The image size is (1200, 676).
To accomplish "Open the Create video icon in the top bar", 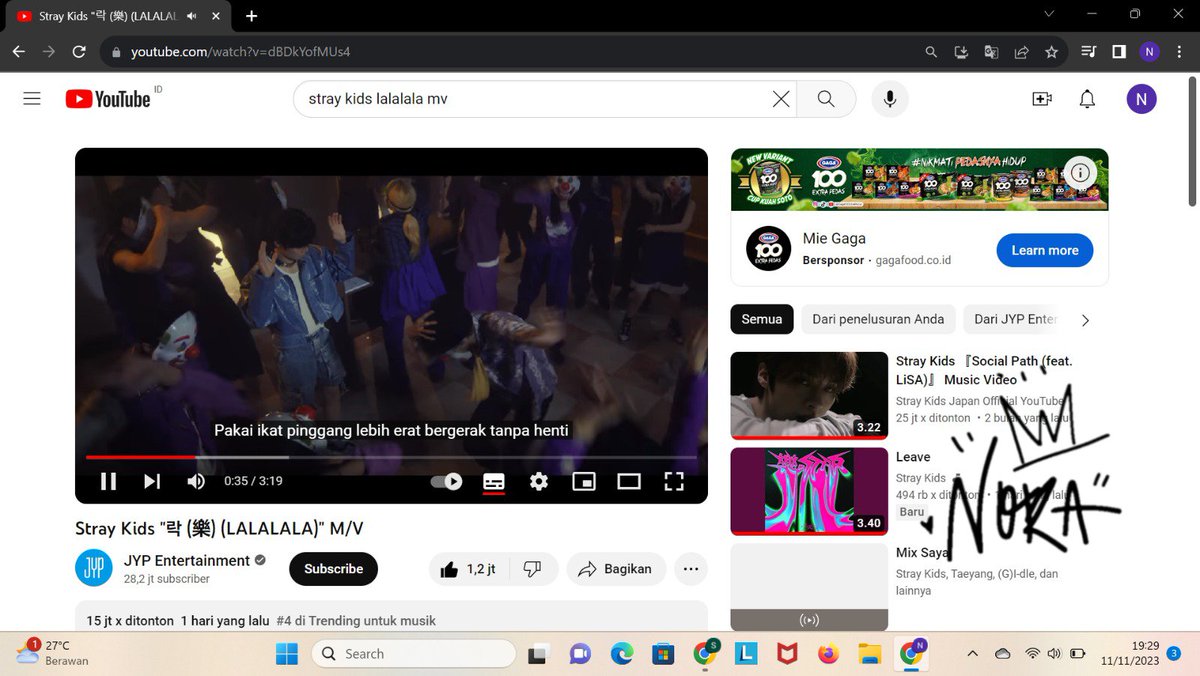I will [x=1041, y=99].
